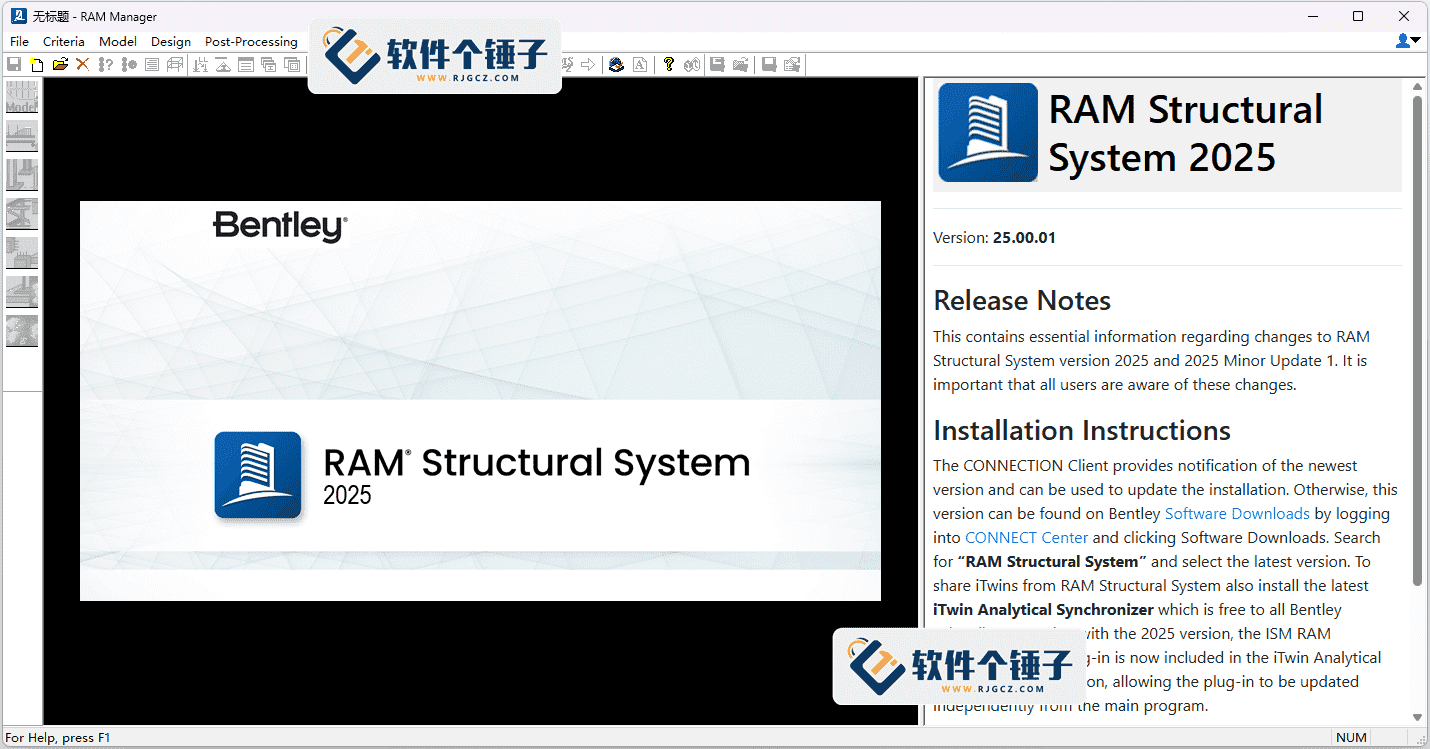Viewport: 1430px width, 749px height.
Task: Click the yellow question mark help icon
Action: [x=669, y=64]
